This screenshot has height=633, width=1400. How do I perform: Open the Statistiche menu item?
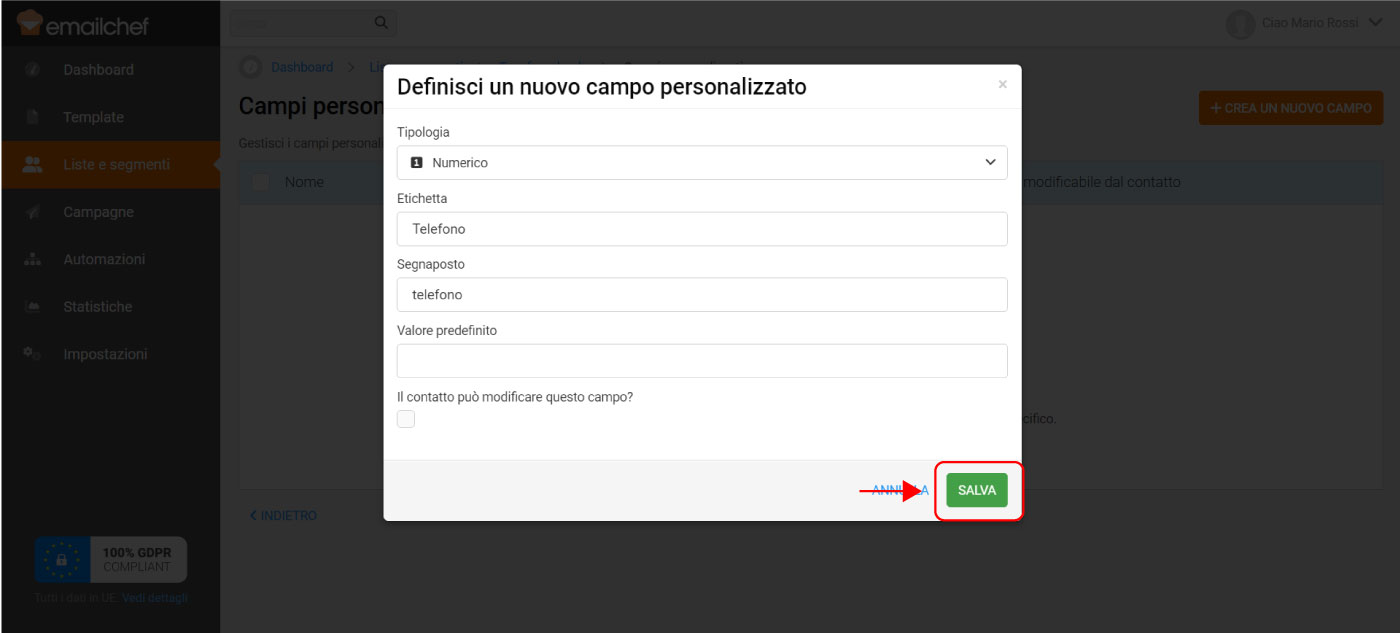98,307
